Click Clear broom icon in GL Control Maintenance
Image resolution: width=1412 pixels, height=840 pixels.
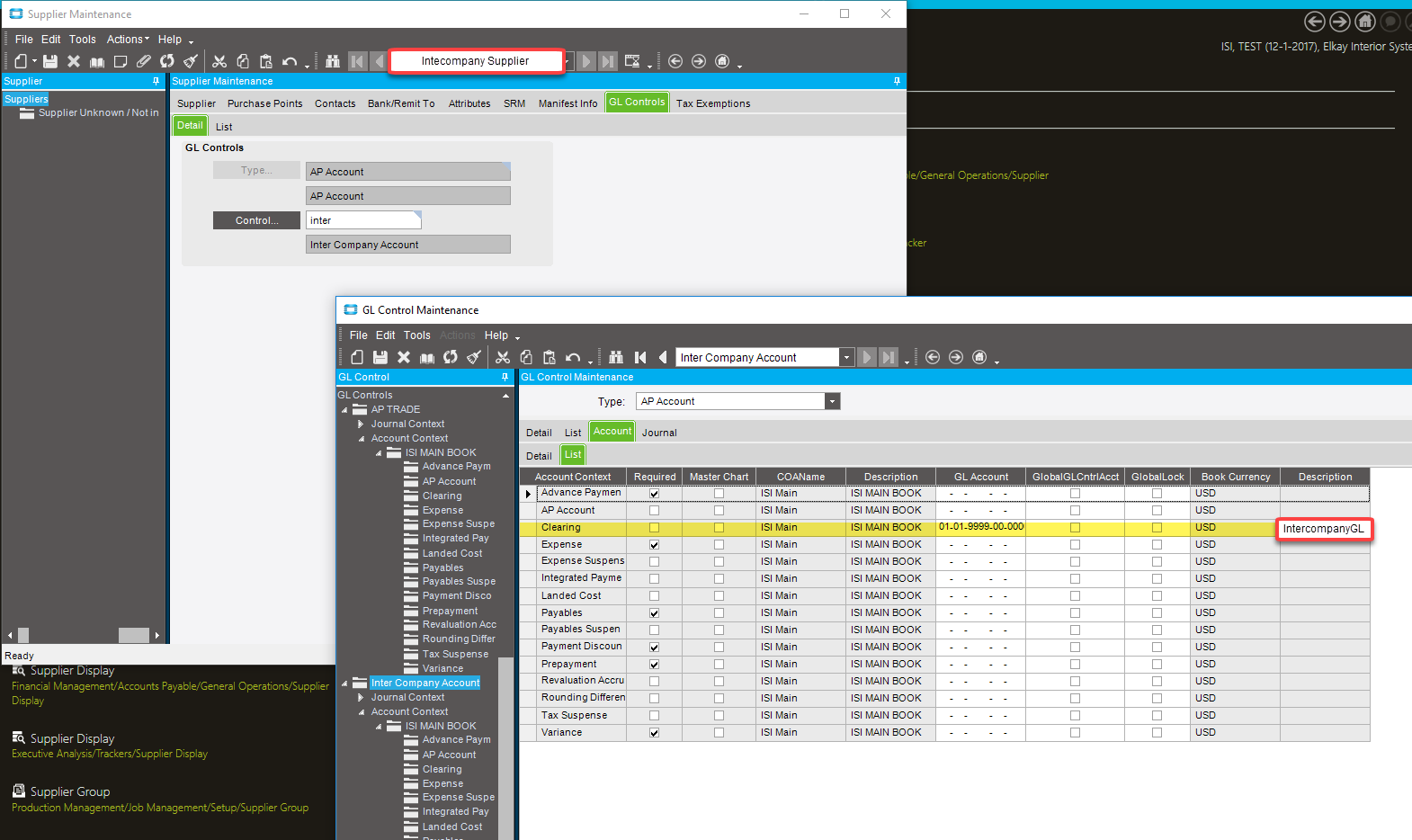(x=474, y=357)
